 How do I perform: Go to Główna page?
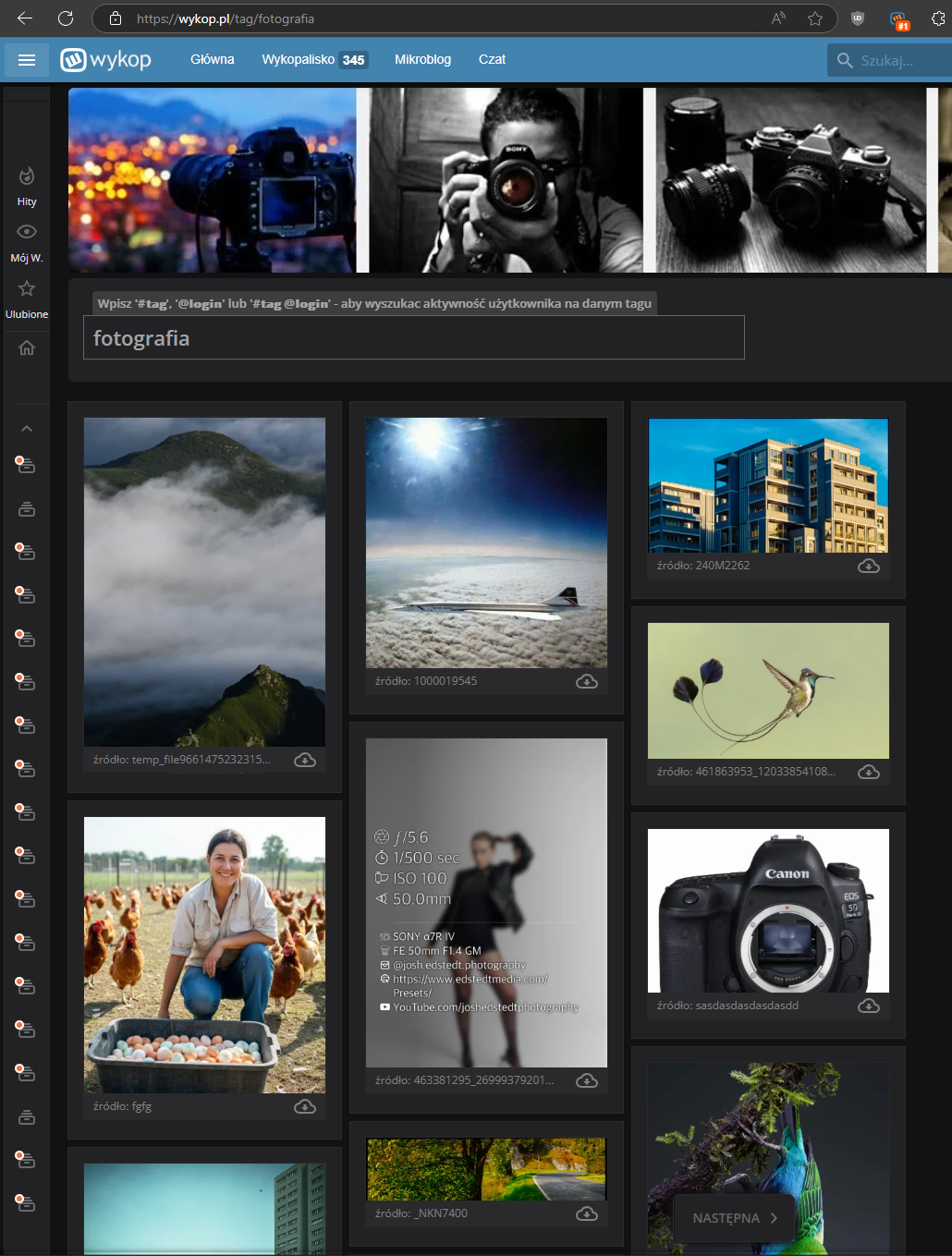(212, 60)
